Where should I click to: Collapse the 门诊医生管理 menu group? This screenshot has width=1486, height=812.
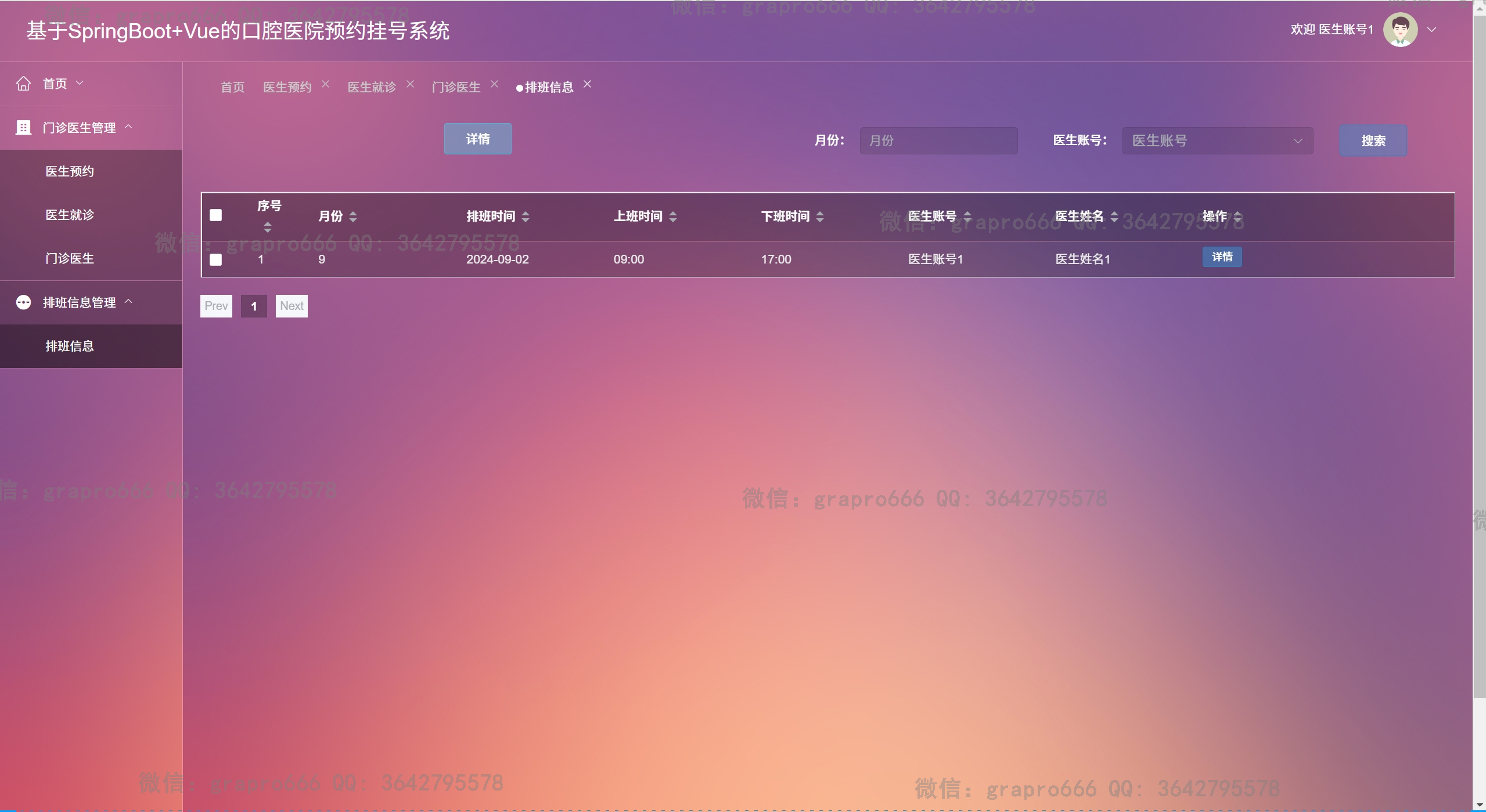(x=80, y=128)
